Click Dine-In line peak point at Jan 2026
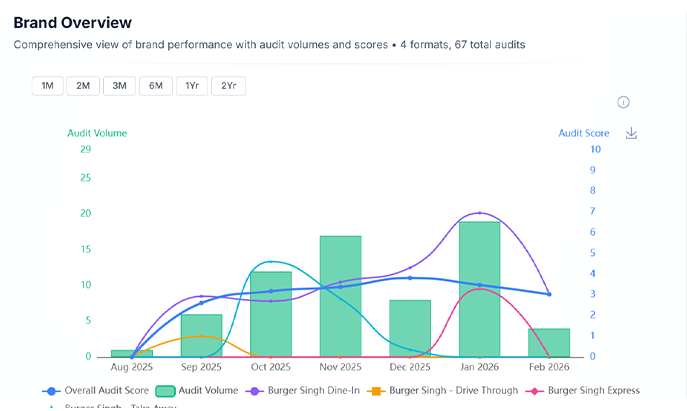687x411 pixels. (480, 213)
